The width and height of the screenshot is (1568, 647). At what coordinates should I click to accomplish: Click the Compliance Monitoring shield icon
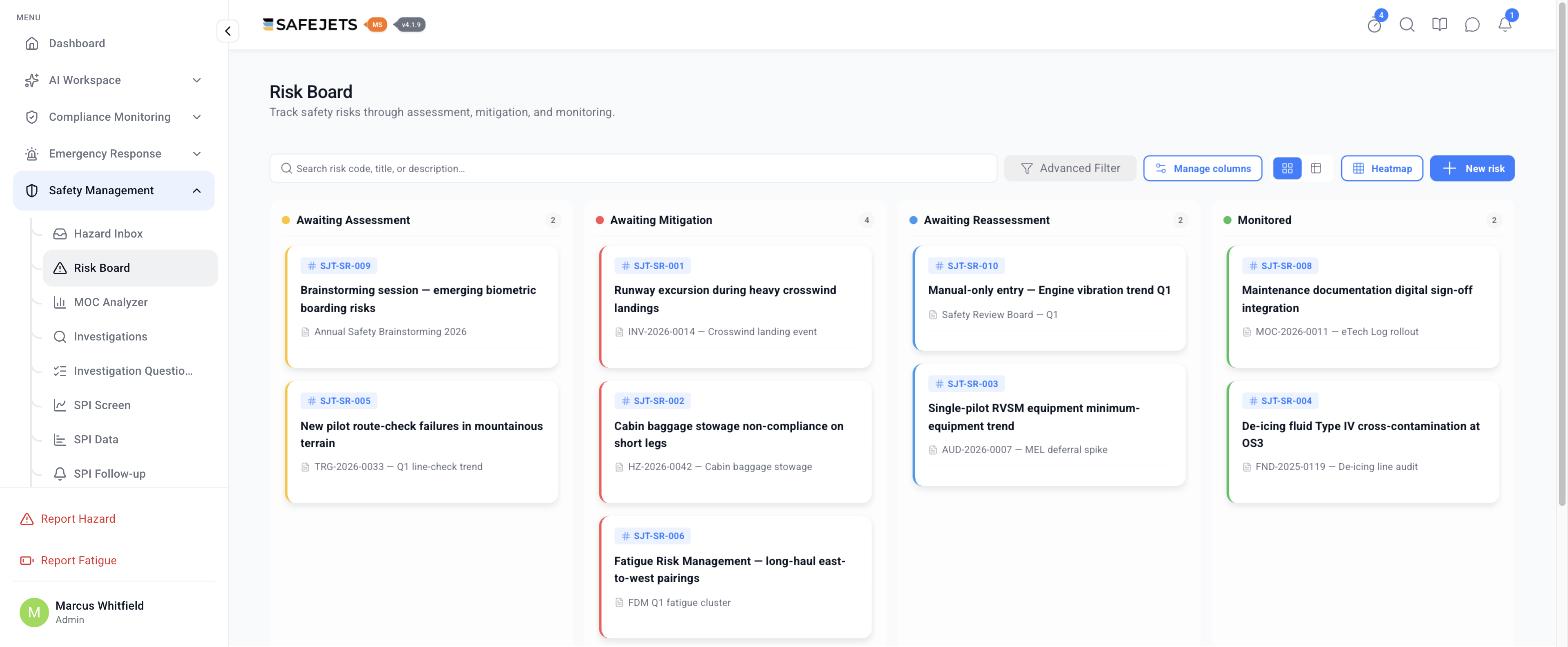pyautogui.click(x=32, y=117)
